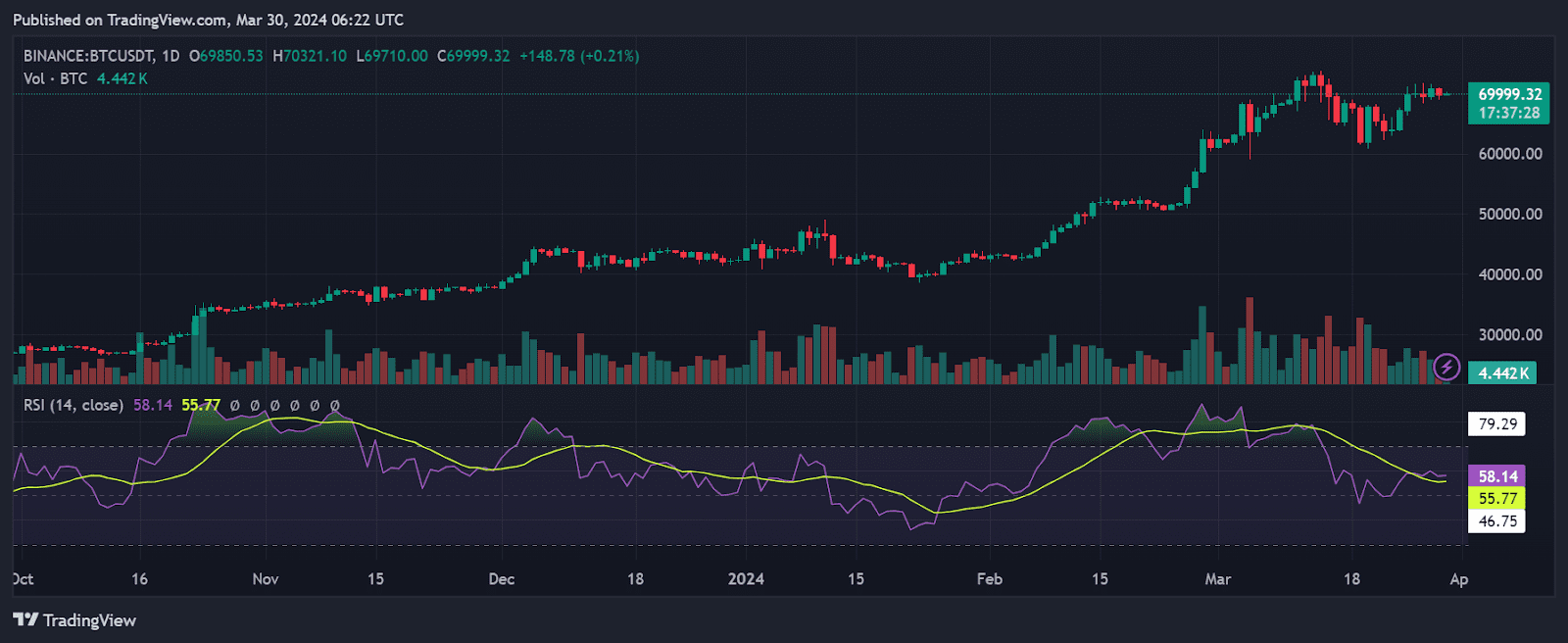Click the current price tag 69999.32

1509,94
